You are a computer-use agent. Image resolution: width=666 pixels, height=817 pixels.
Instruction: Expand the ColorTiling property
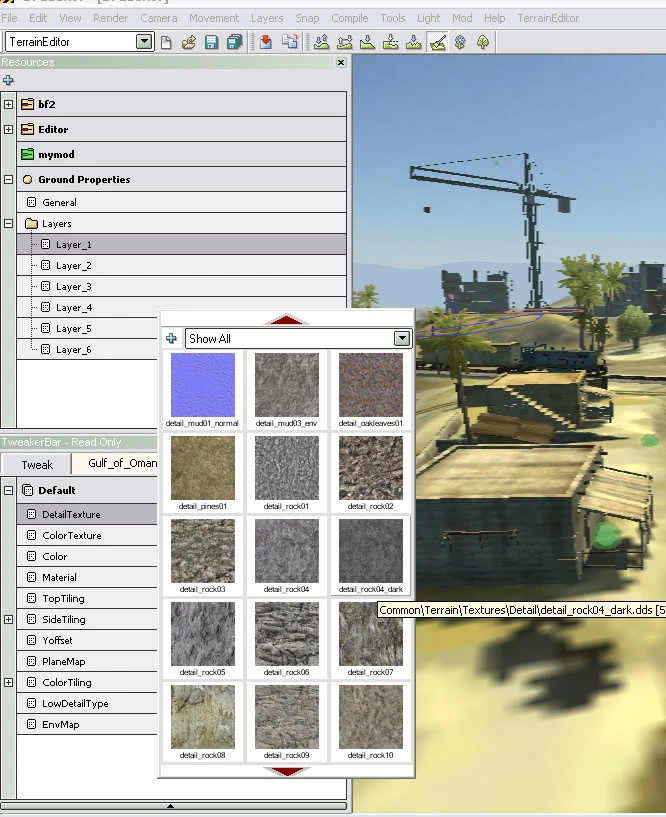(8, 682)
